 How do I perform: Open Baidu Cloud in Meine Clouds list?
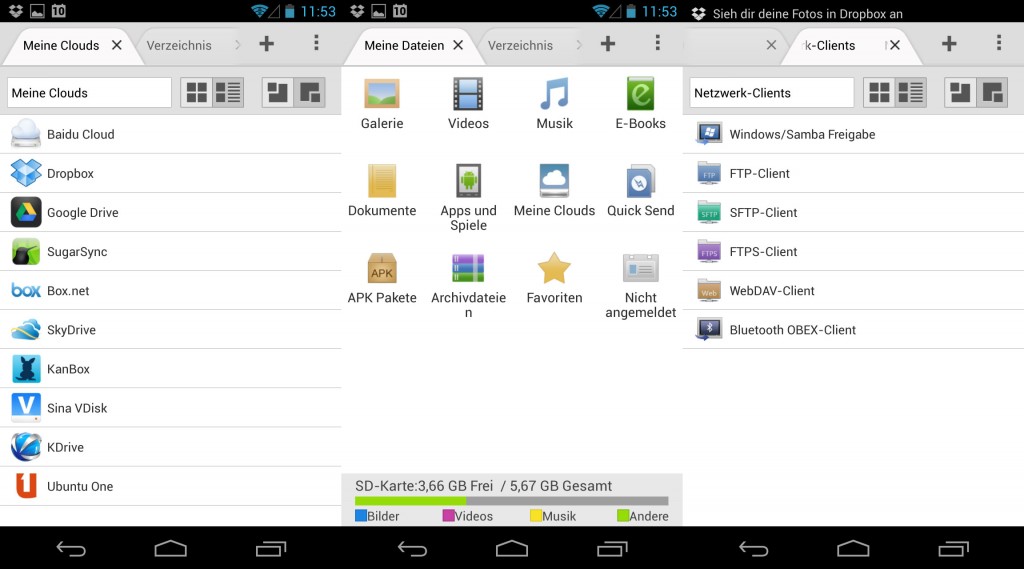click(170, 135)
